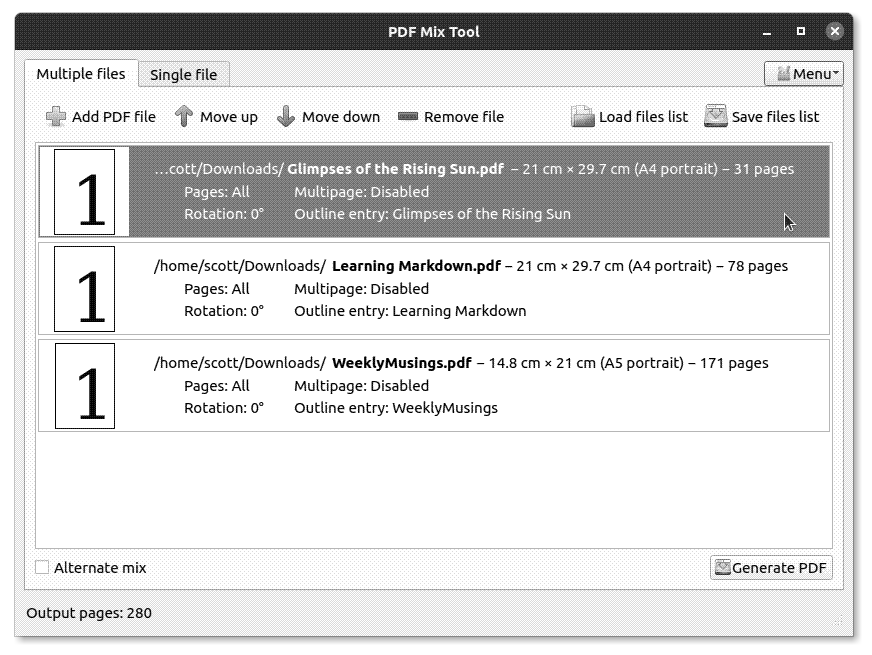Click page thumbnail of Glimpses of the Rising Sun
The image size is (872, 655).
click(x=85, y=192)
